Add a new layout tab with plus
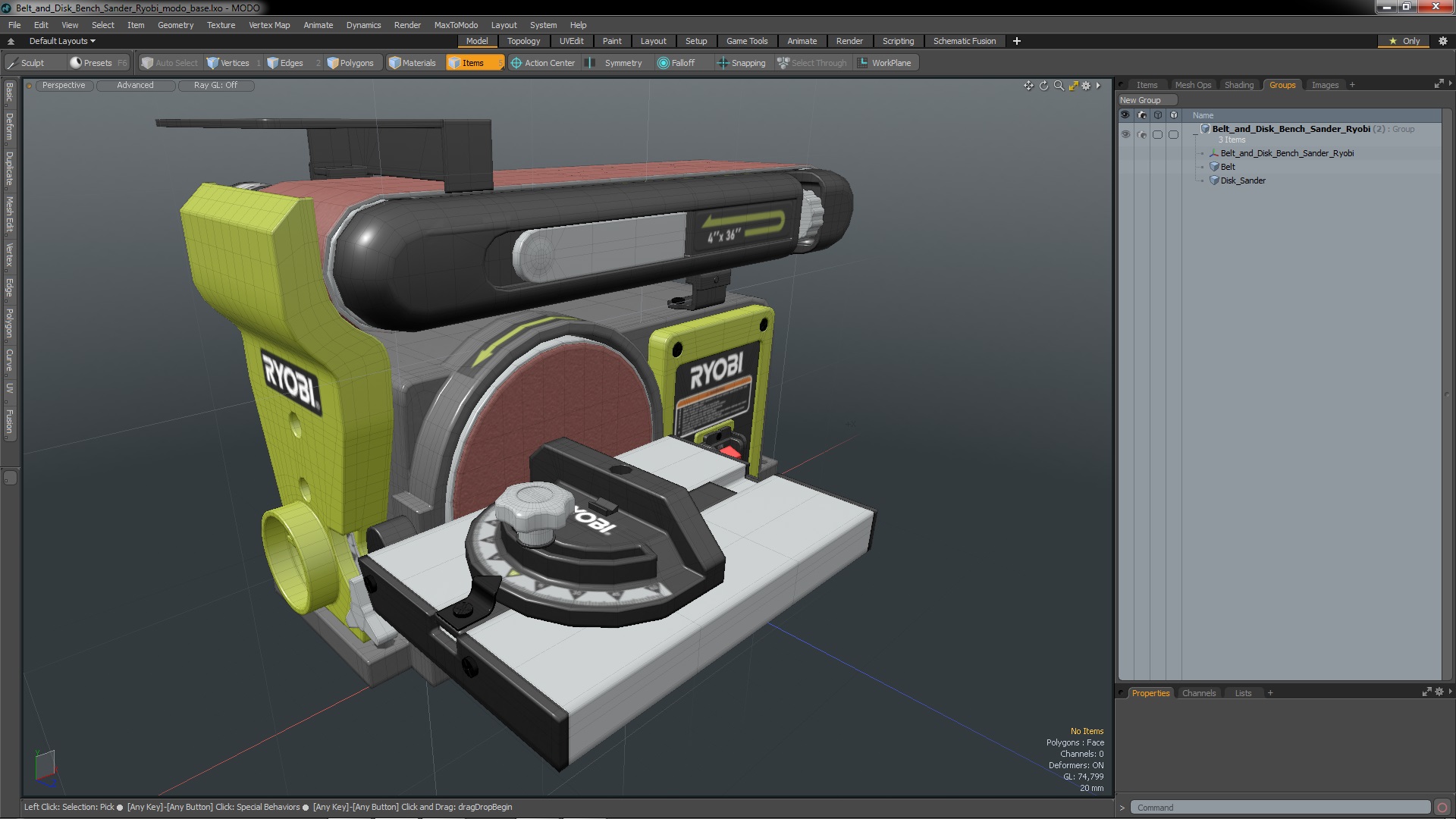1456x819 pixels. point(1017,41)
